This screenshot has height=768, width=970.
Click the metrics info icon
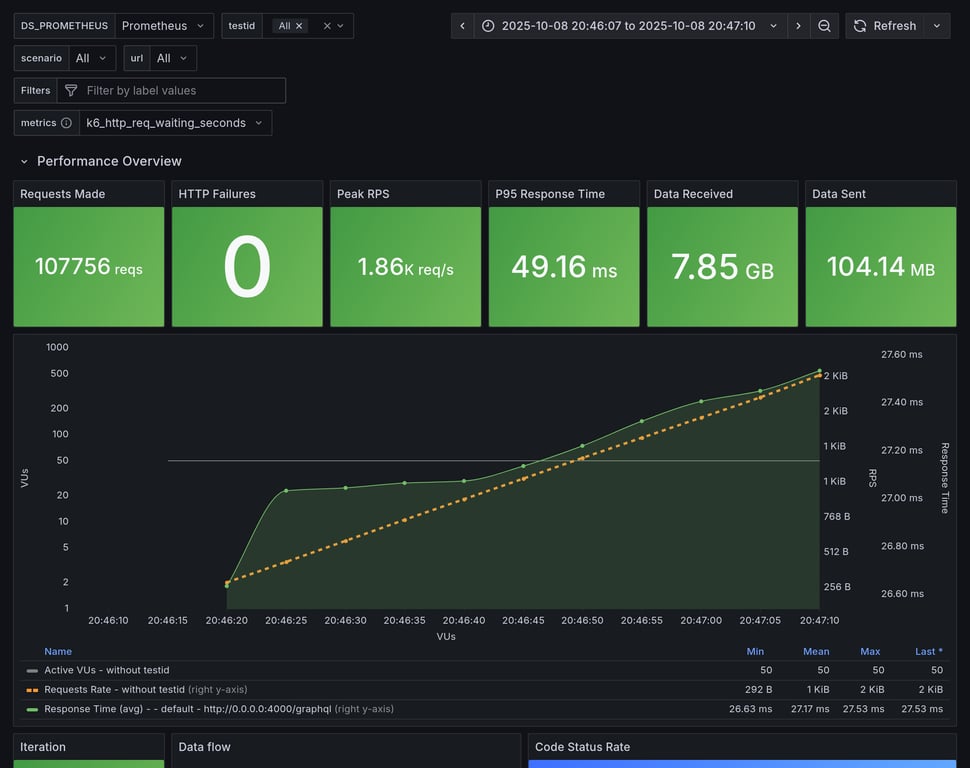coord(66,123)
